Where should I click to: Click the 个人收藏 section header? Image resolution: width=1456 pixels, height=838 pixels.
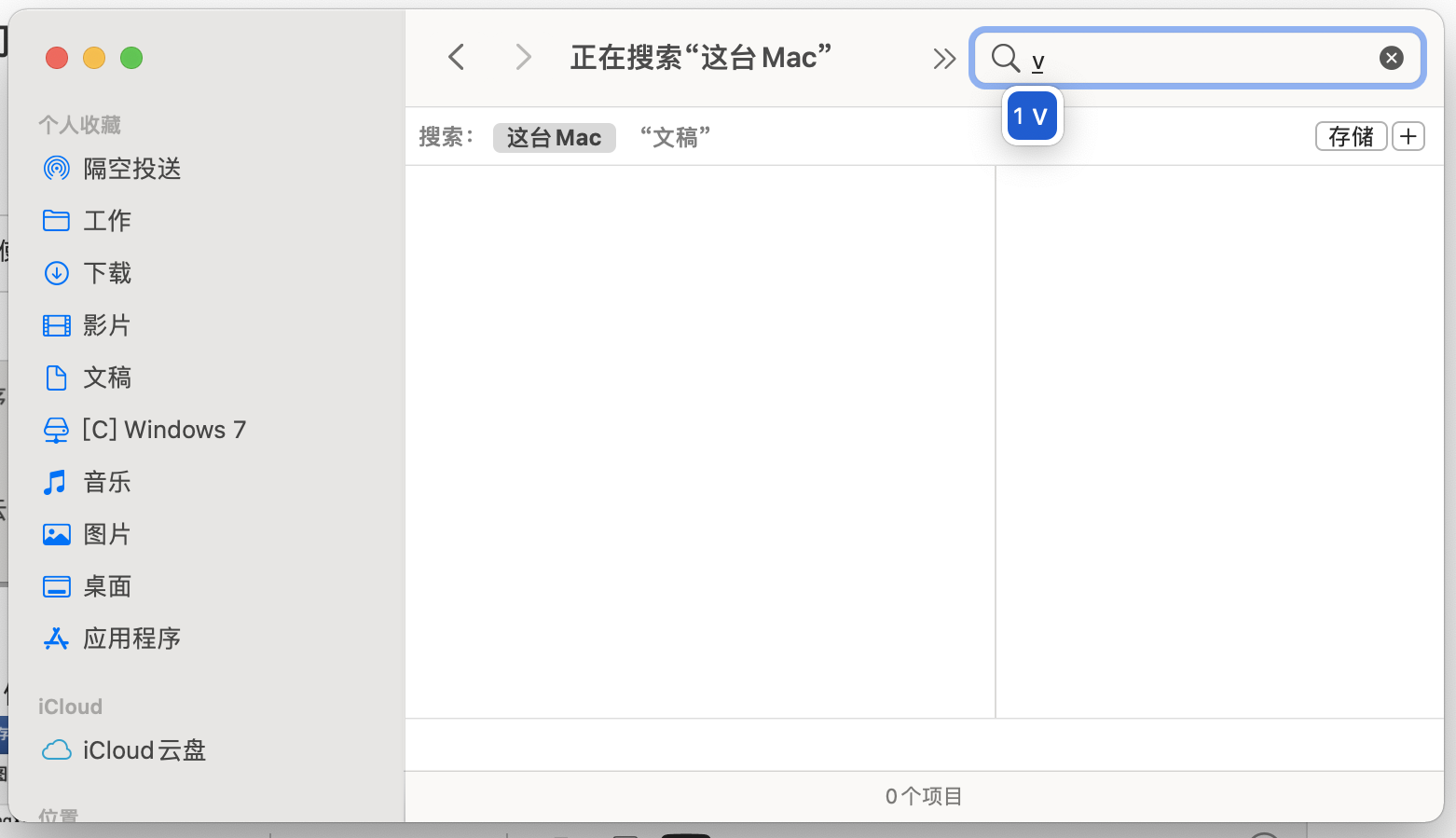click(x=80, y=125)
